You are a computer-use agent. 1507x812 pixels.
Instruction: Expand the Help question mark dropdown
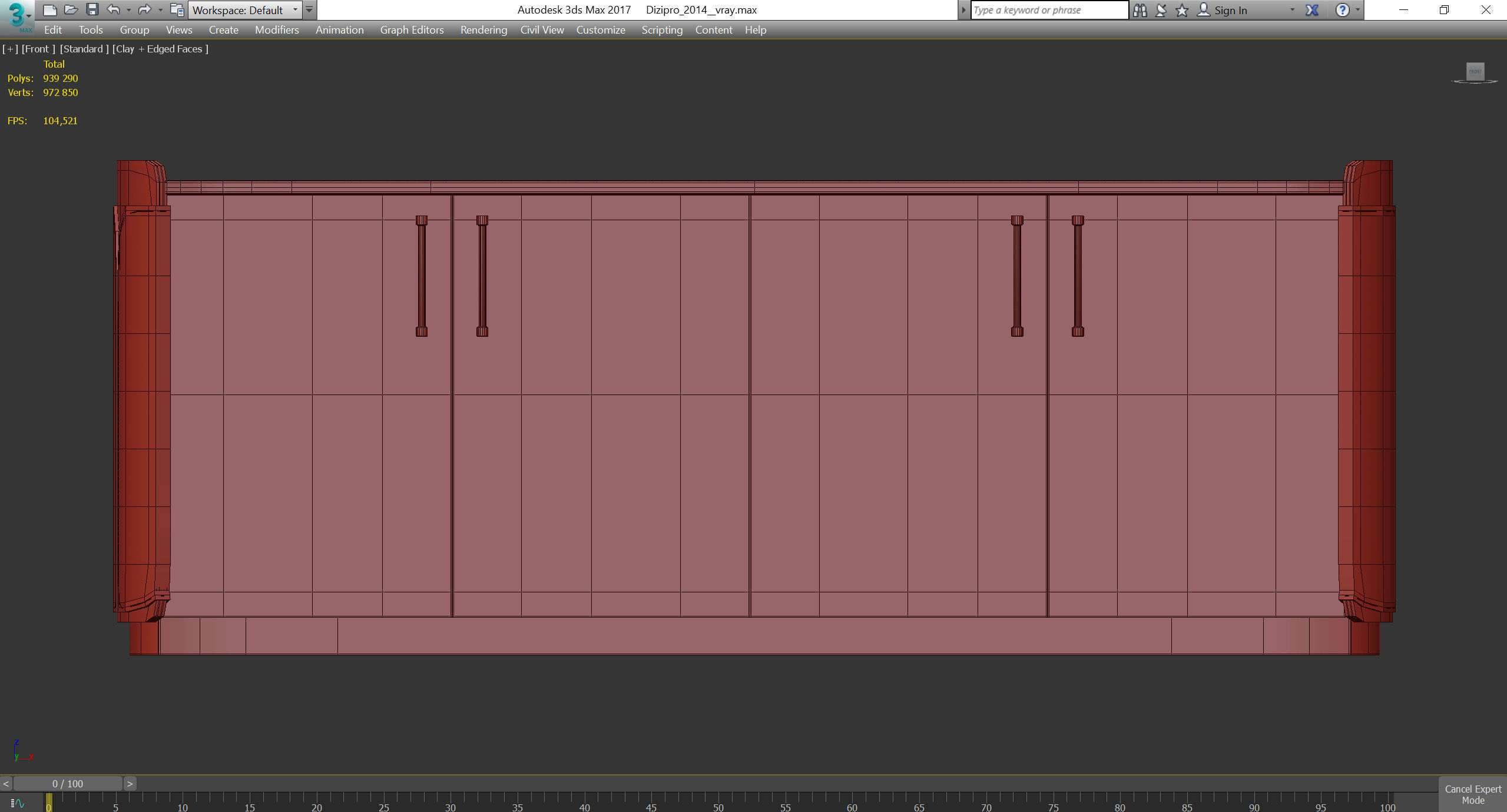(x=1357, y=10)
